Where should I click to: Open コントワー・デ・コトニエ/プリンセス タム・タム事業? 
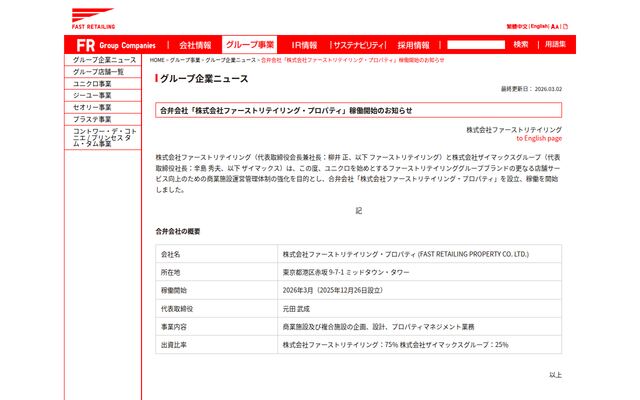[x=103, y=138]
